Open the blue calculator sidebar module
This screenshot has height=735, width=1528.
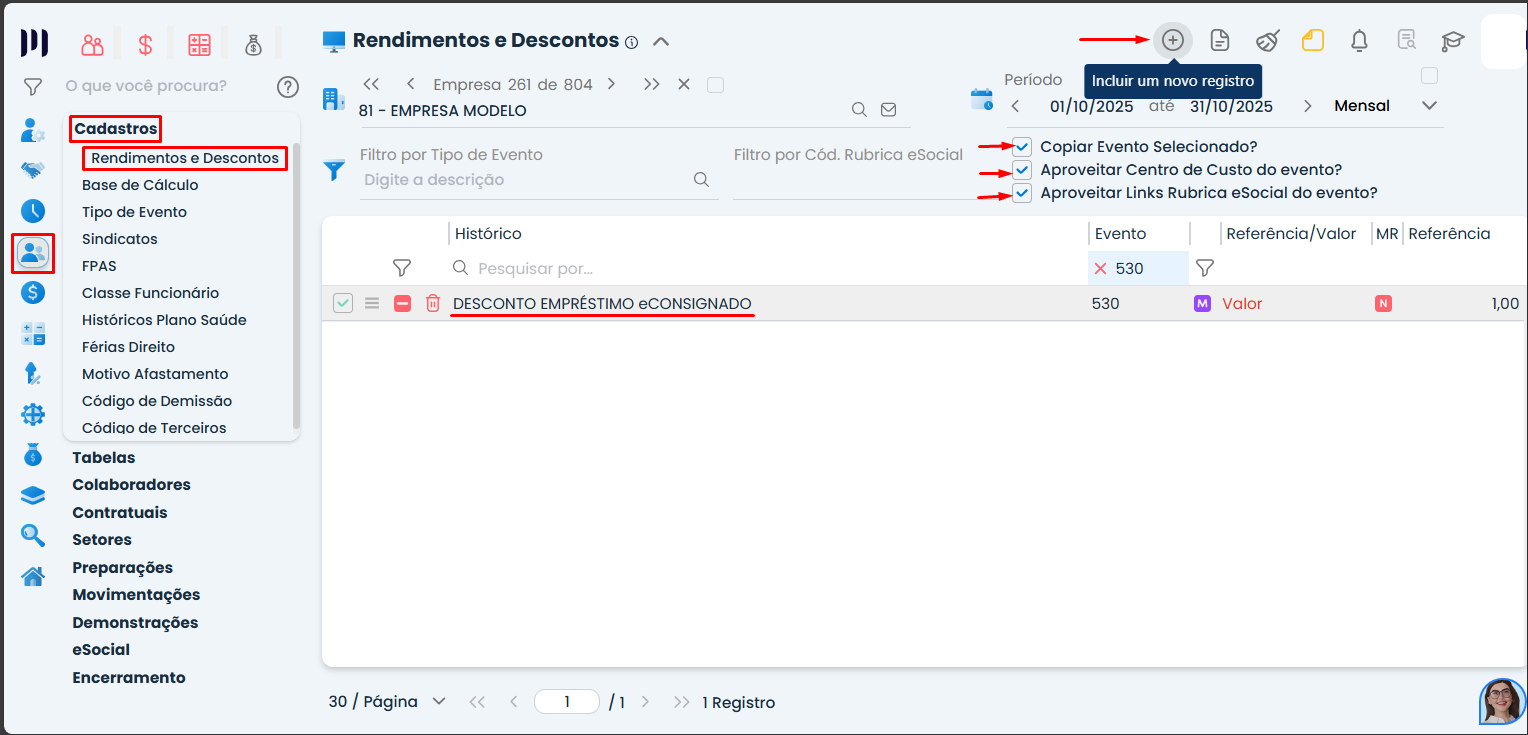coord(33,334)
